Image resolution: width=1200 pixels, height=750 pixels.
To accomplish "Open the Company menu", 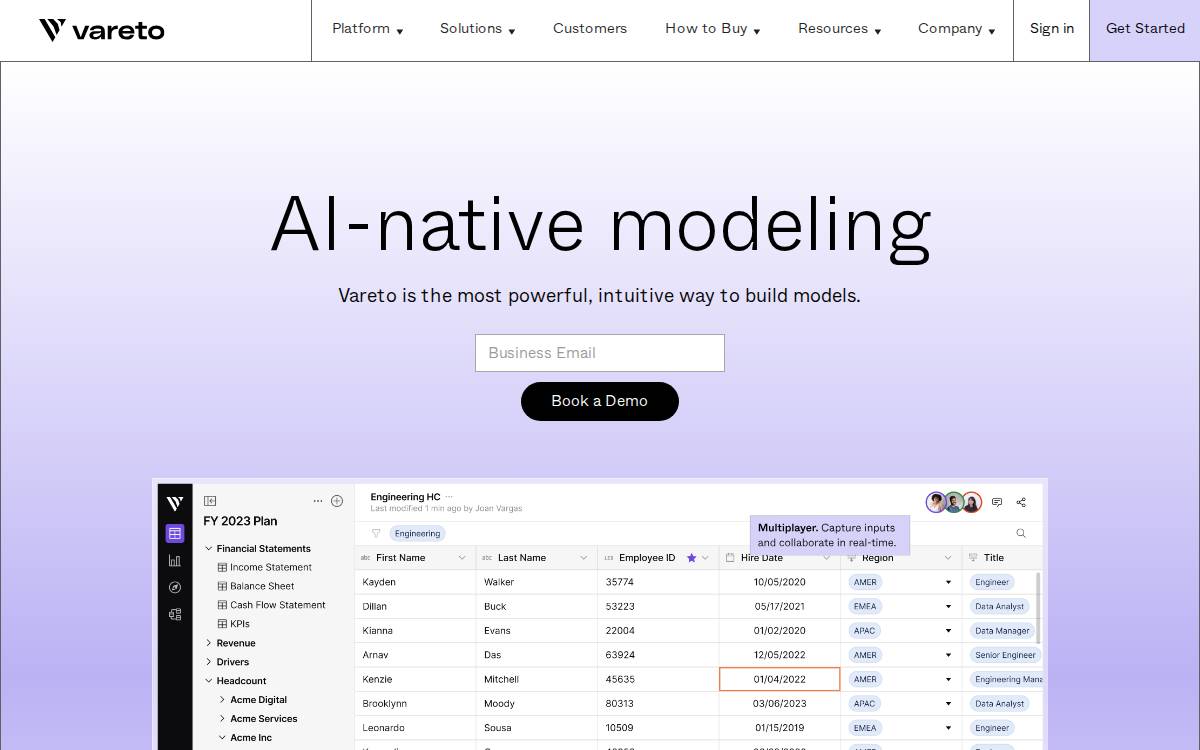I will (x=956, y=29).
